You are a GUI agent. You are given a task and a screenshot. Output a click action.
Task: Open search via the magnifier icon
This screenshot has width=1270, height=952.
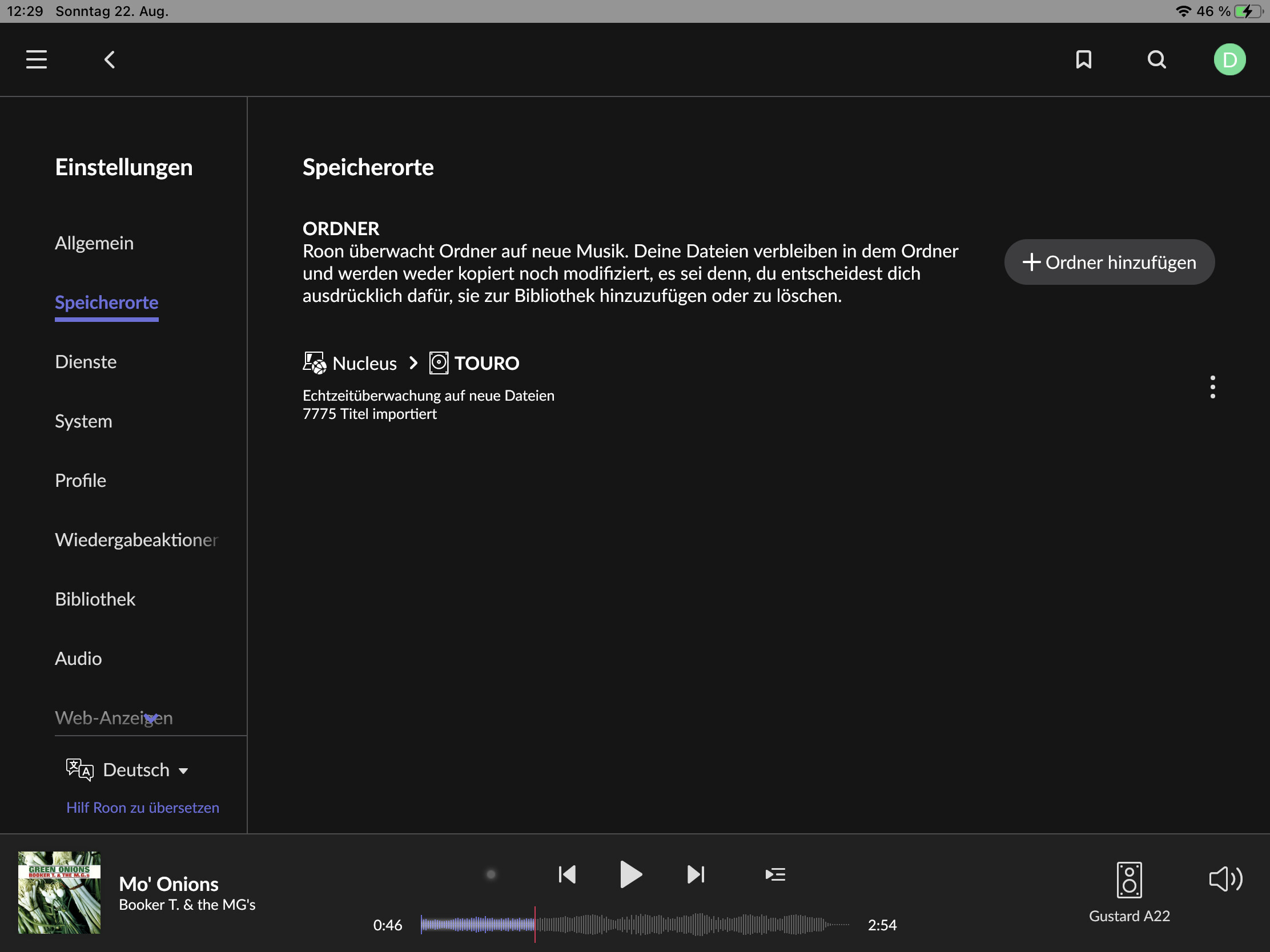1156,59
